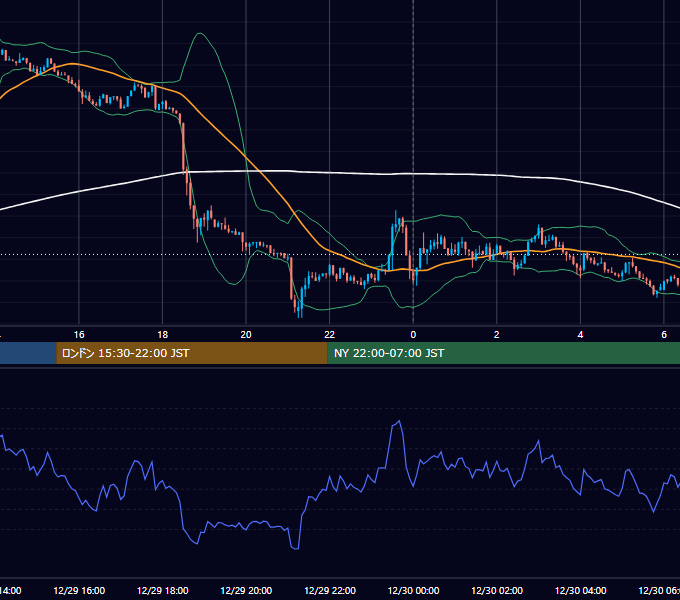
Task: Click the upper time axis label 2
Action: coord(497,335)
